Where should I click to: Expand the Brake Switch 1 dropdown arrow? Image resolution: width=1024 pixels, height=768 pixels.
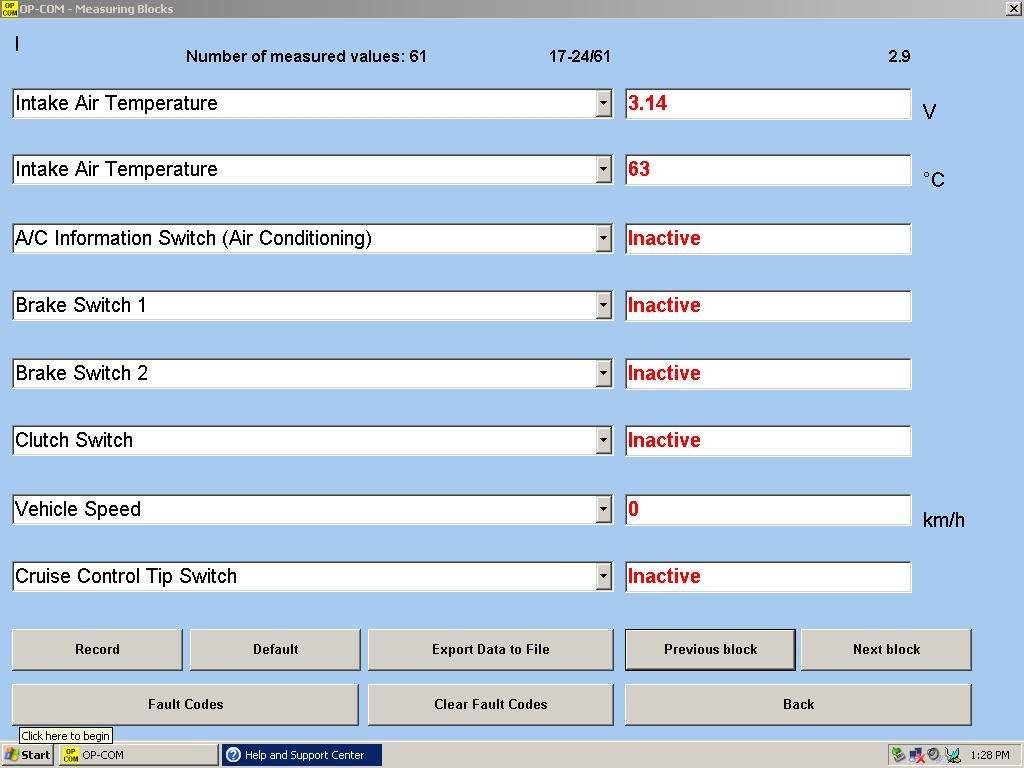(603, 305)
